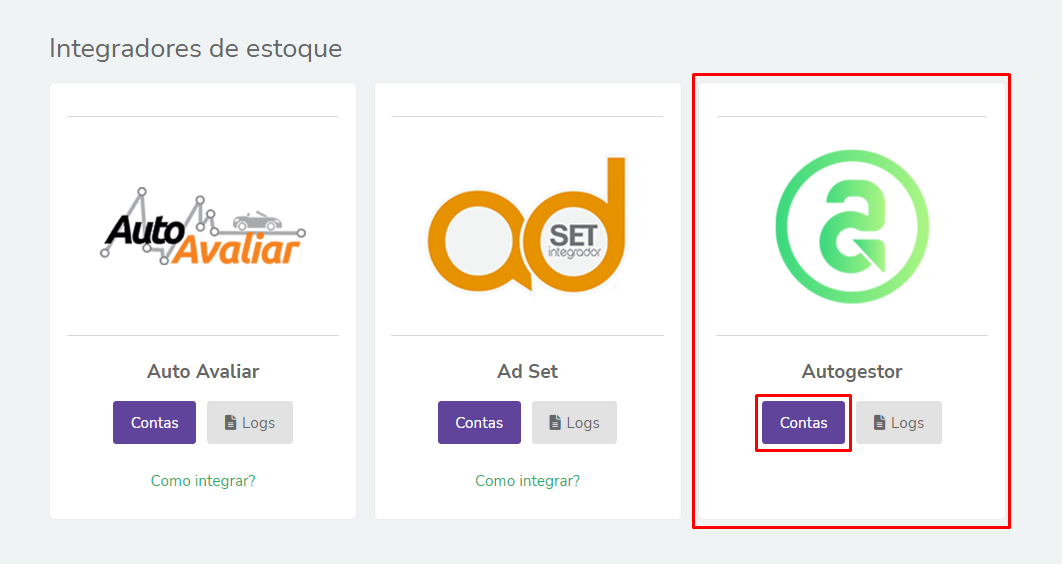Click the Auto Avaliar logo image
The width and height of the screenshot is (1062, 564).
coord(203,227)
